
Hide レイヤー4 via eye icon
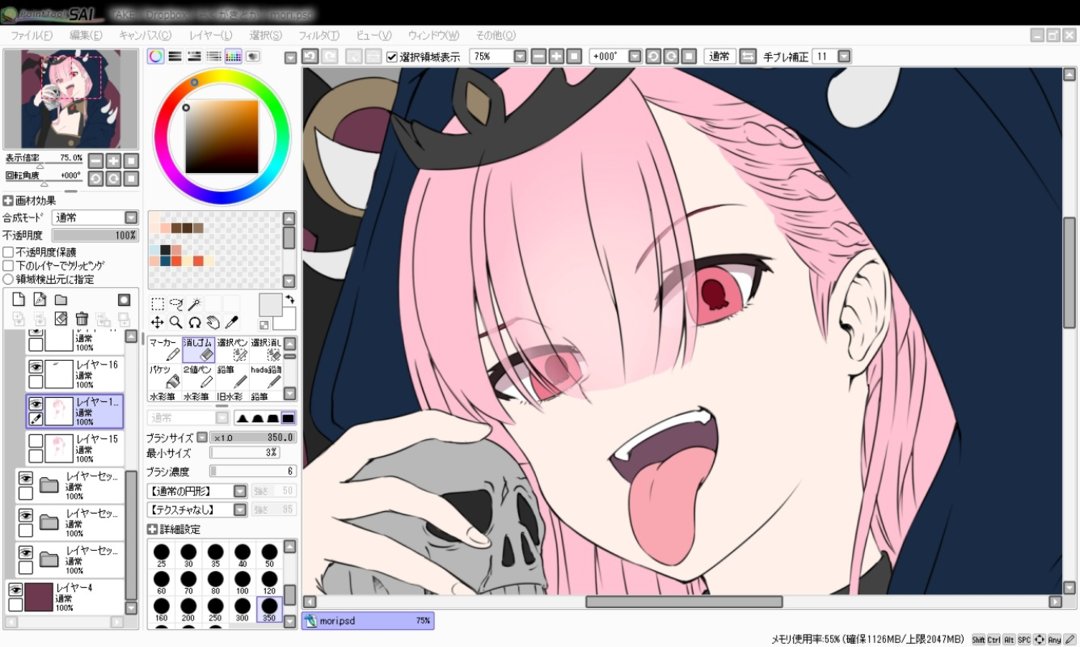[15, 589]
